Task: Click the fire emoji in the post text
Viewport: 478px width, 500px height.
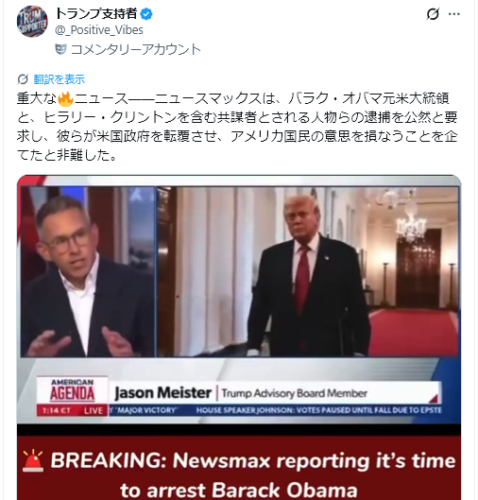Action: (x=65, y=99)
